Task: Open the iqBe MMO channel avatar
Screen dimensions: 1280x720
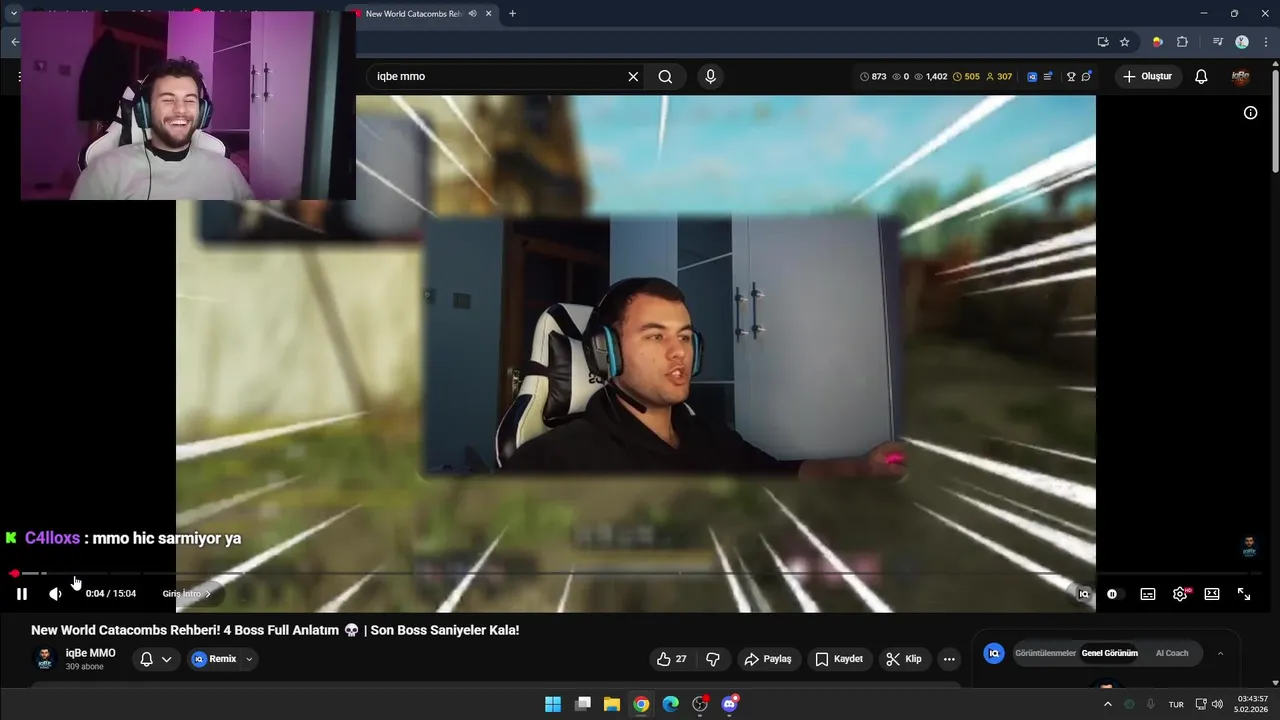Action: 44,658
